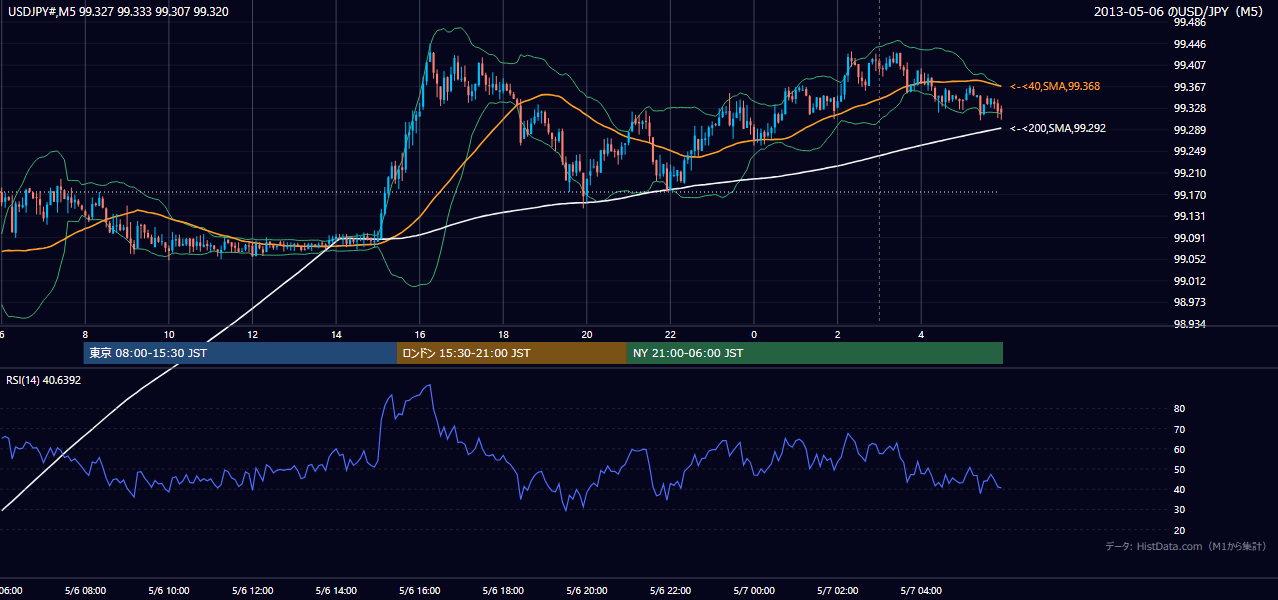Click hour label 18 under the price chart

pos(503,335)
